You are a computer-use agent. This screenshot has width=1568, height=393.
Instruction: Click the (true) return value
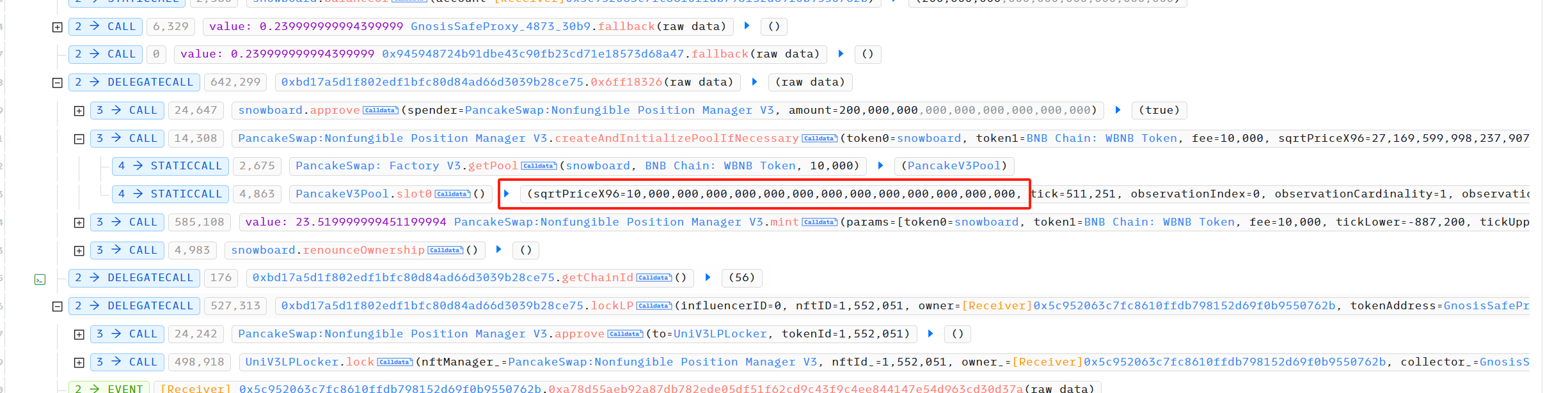1159,111
